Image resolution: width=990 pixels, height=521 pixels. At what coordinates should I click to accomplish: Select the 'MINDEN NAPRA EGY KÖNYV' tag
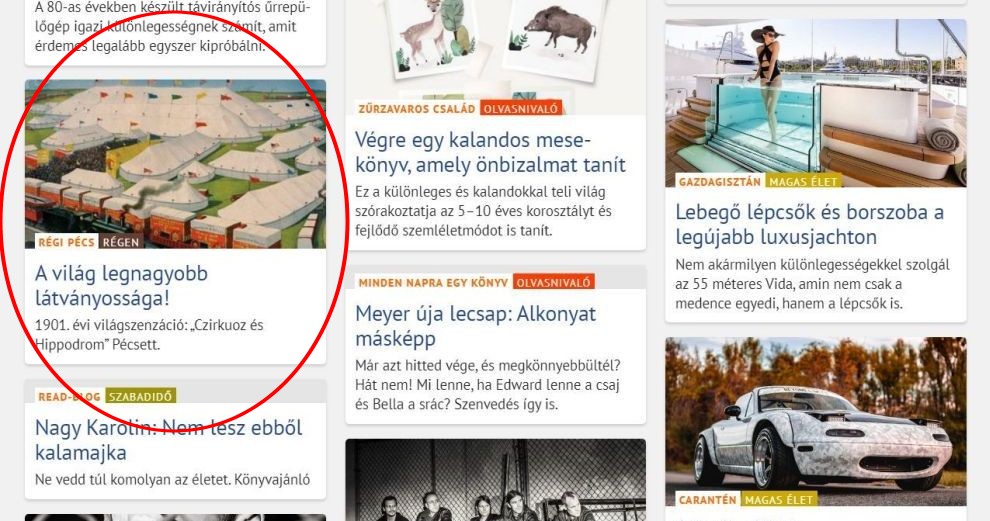(x=433, y=283)
